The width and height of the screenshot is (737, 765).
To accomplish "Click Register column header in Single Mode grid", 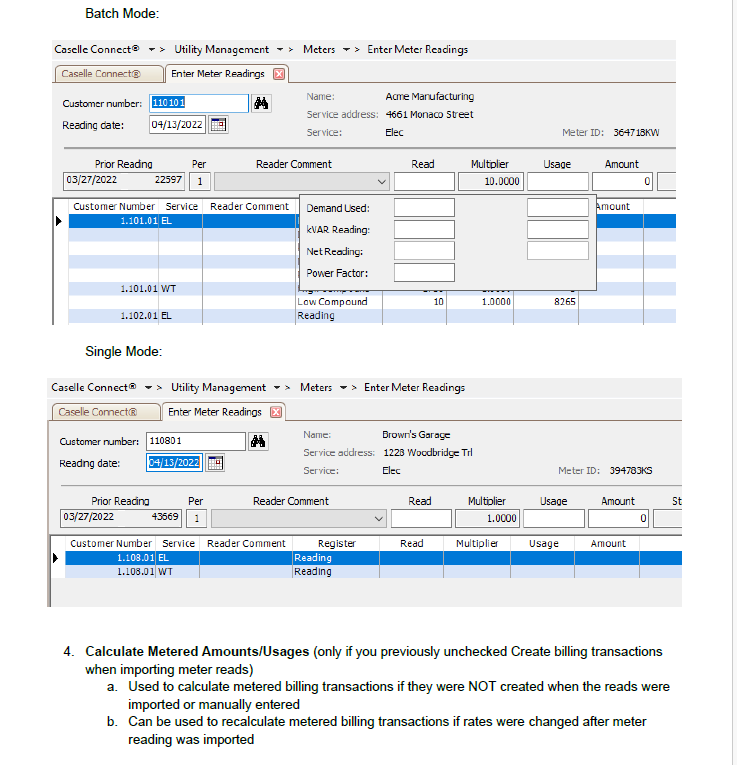I will coord(336,544).
